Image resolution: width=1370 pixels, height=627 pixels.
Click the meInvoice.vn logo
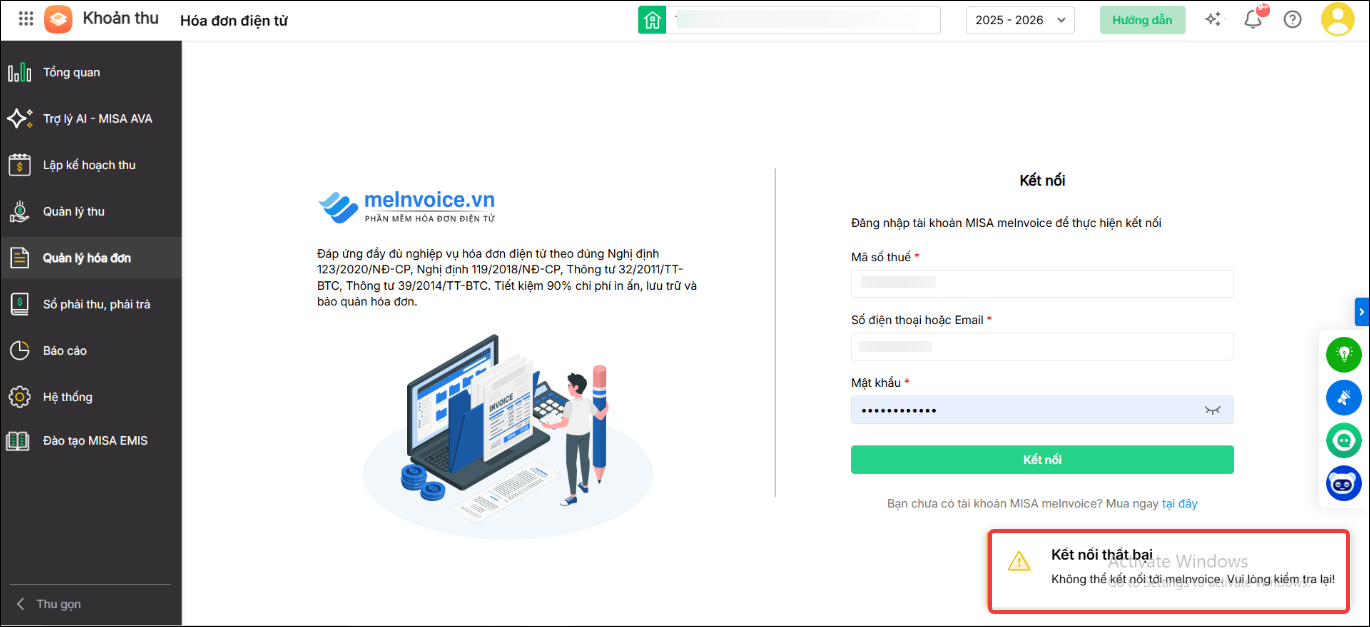pos(407,205)
